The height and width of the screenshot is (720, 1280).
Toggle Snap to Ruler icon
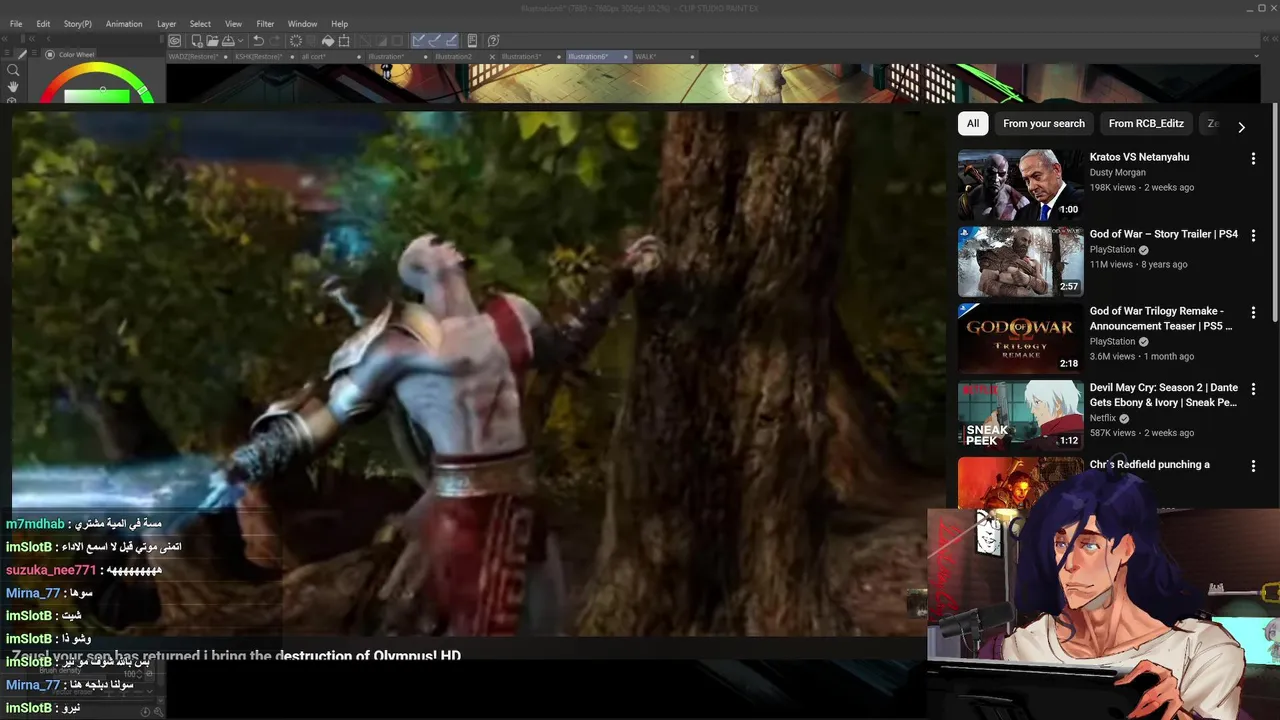click(x=419, y=41)
